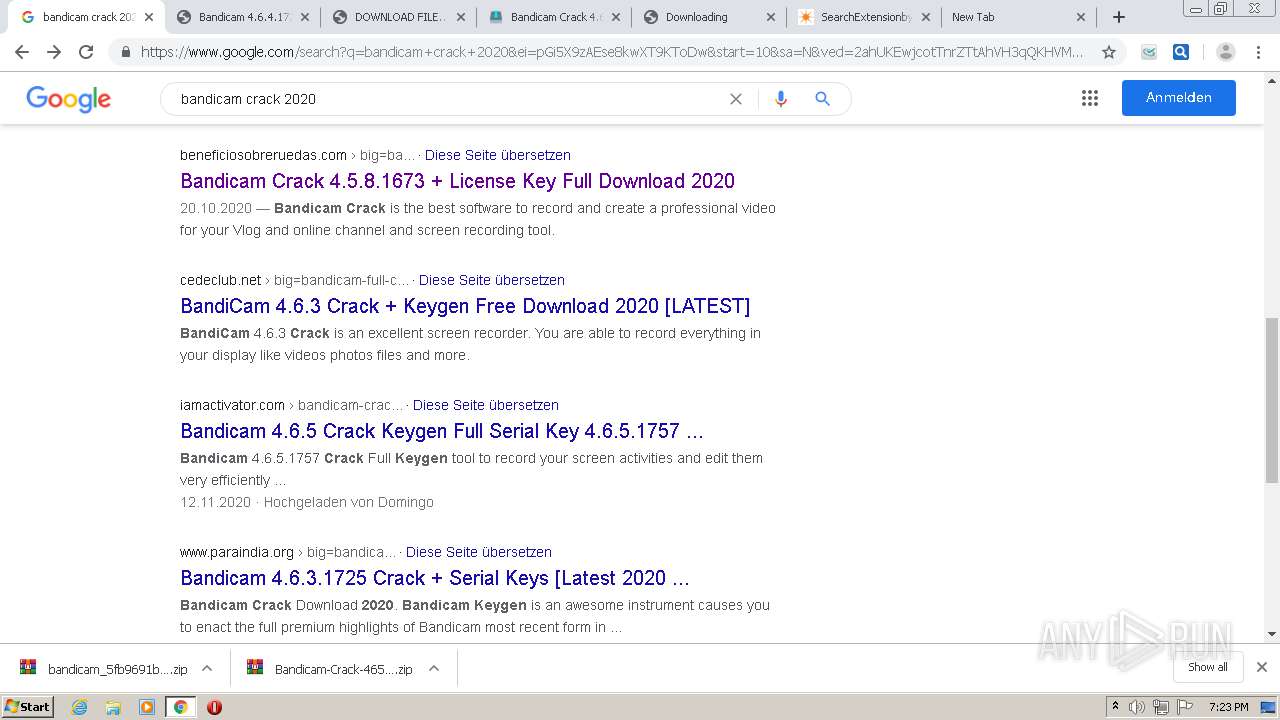The width and height of the screenshot is (1280, 720).
Task: Show hidden system tray icons
Action: [x=1115, y=707]
